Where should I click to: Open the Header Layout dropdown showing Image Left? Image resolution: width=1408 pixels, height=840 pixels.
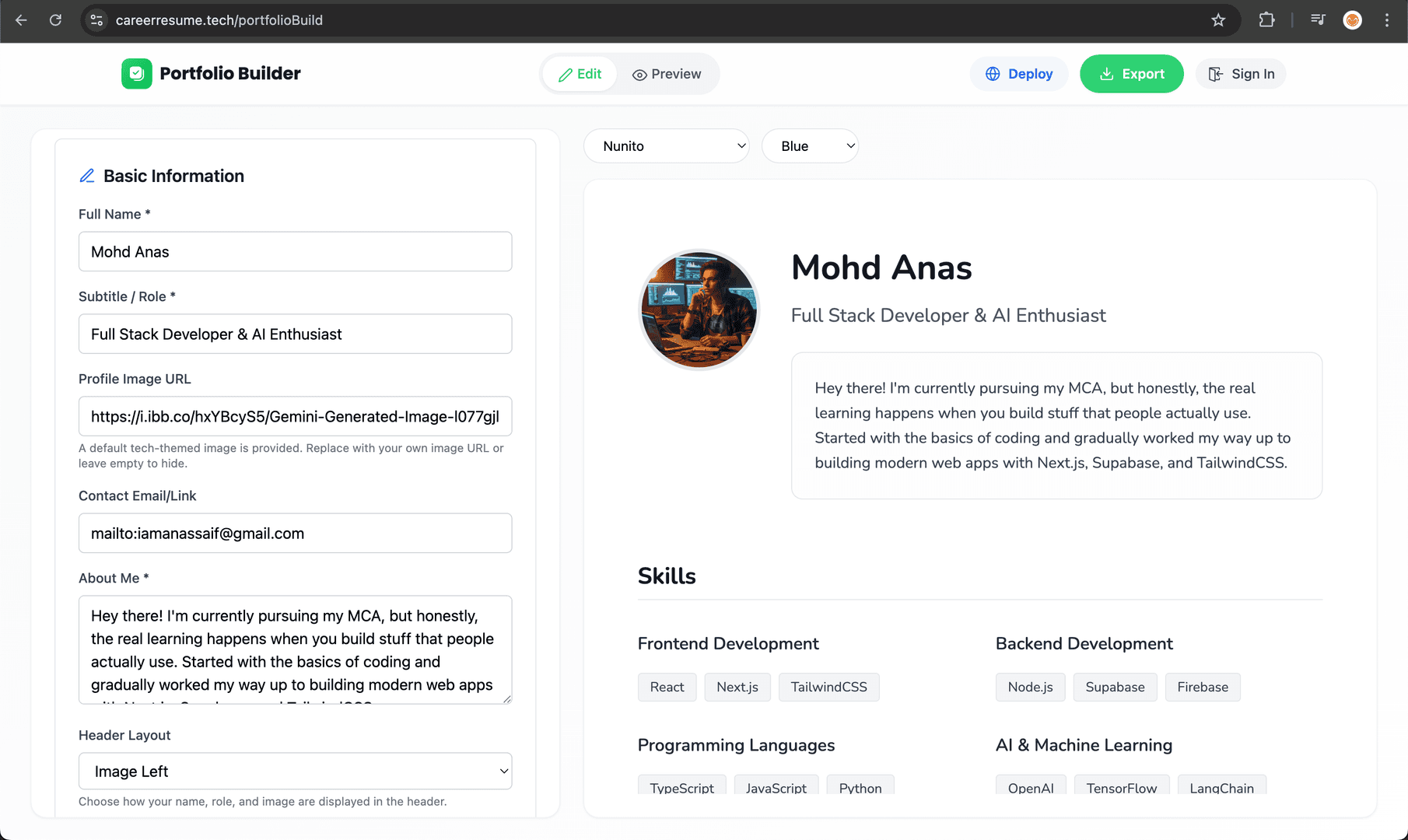pos(295,771)
